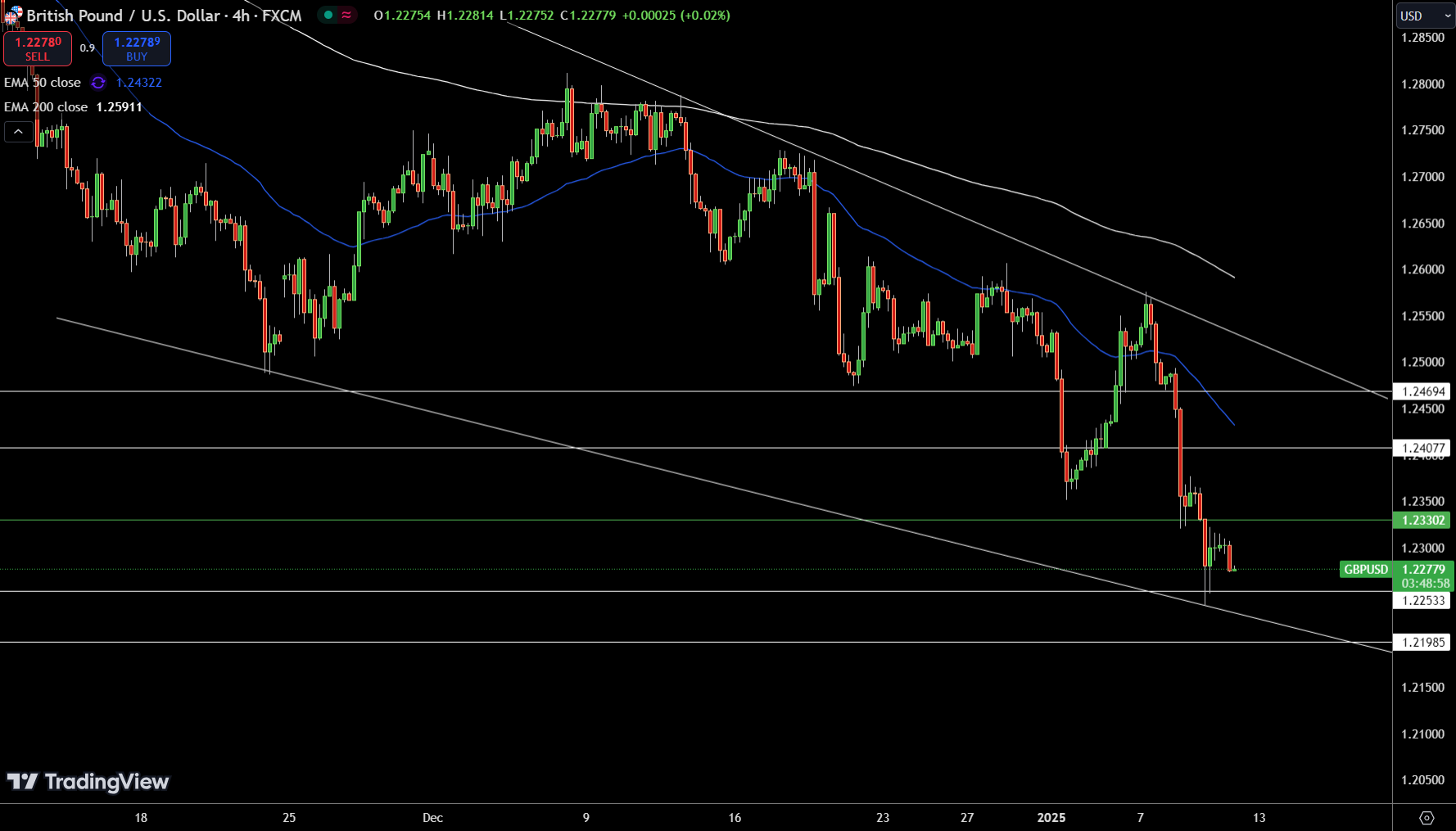Click the Dec label on time axis
The width and height of the screenshot is (1456, 831).
pos(432,817)
